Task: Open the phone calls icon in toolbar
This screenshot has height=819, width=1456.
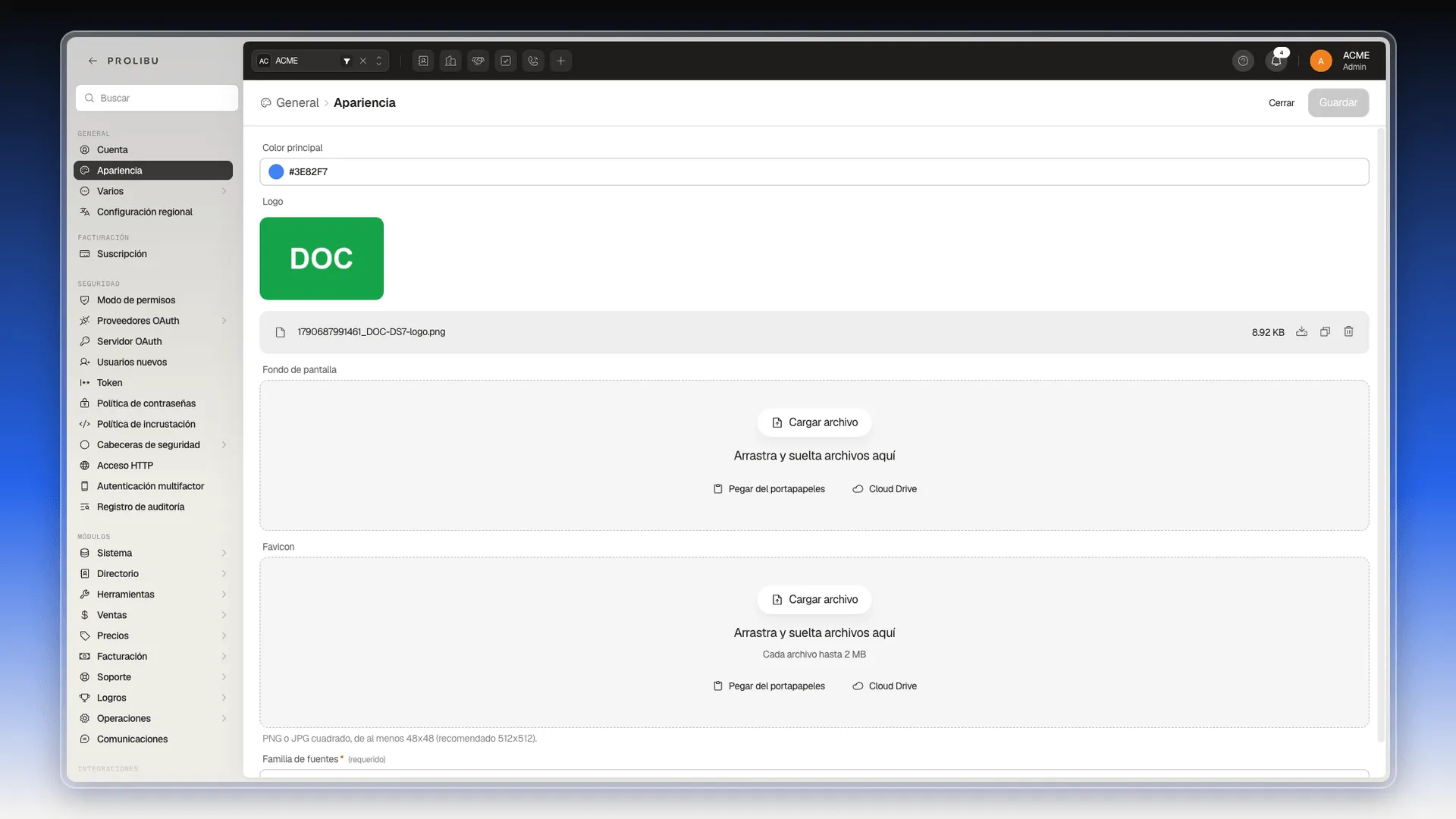Action: [533, 61]
